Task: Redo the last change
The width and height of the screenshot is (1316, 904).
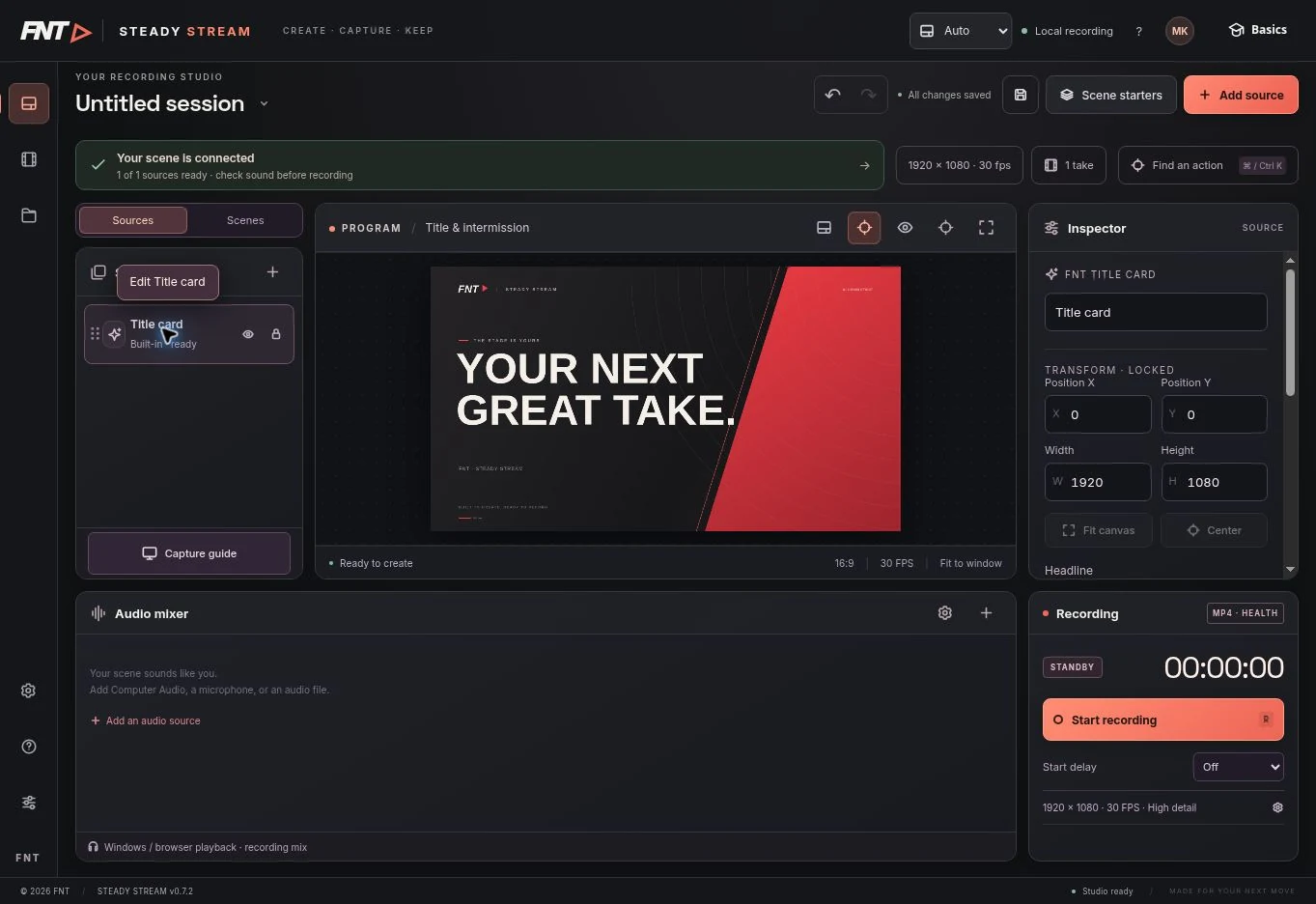Action: 869,95
